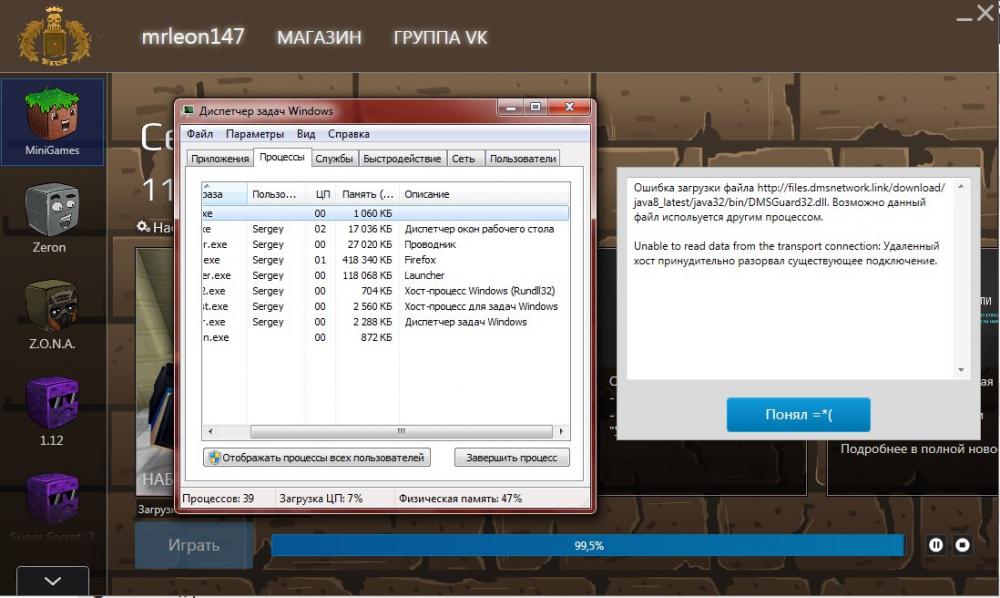Select Хост-процесс Windows (Rundll32) row
The image size is (1000, 598).
(385, 291)
